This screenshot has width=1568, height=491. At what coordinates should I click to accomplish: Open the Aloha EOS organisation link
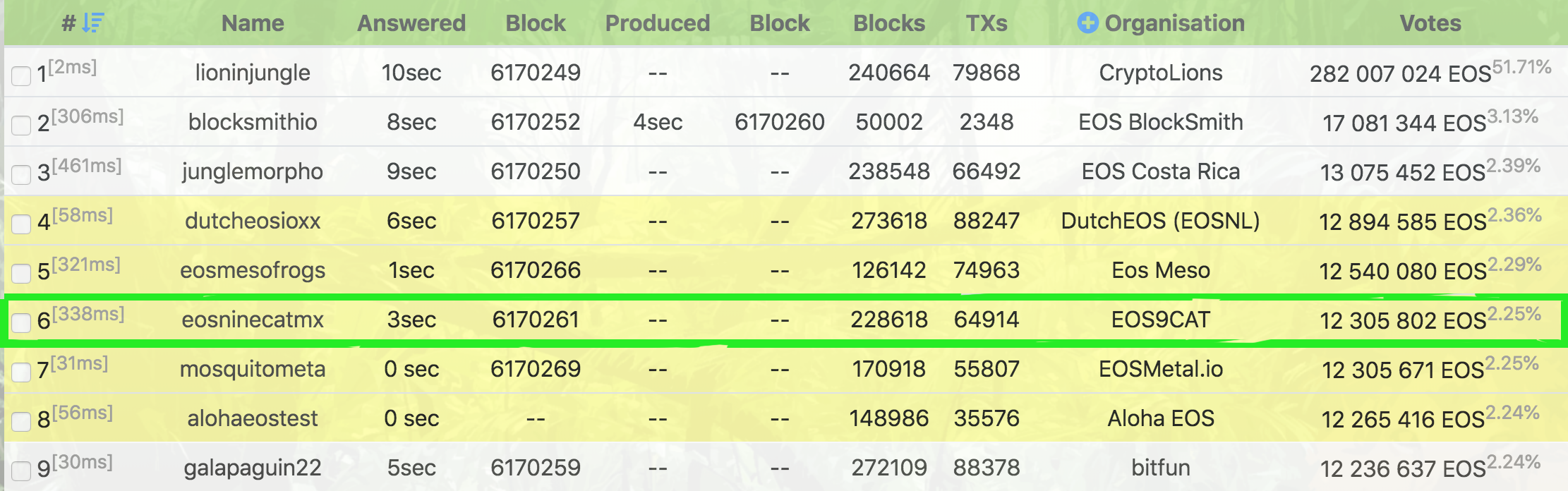click(1161, 418)
